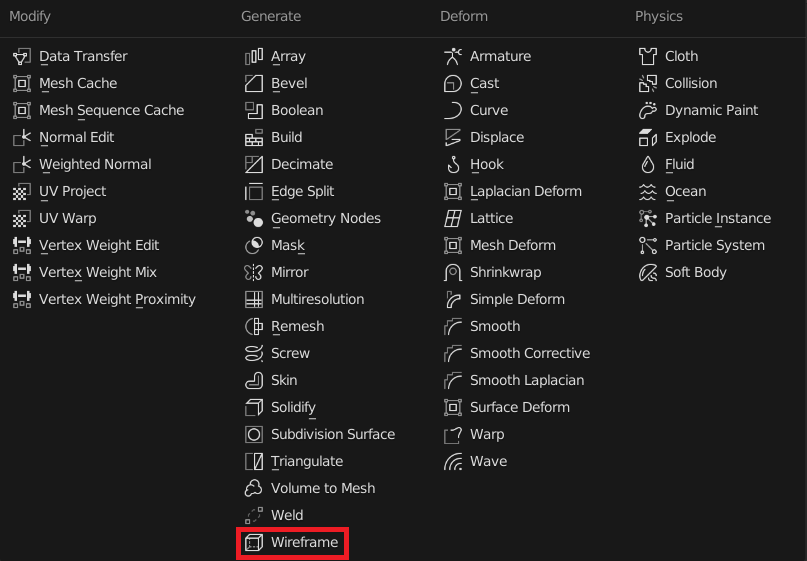
Task: Add the Dynamic Paint modifier
Action: [711, 110]
